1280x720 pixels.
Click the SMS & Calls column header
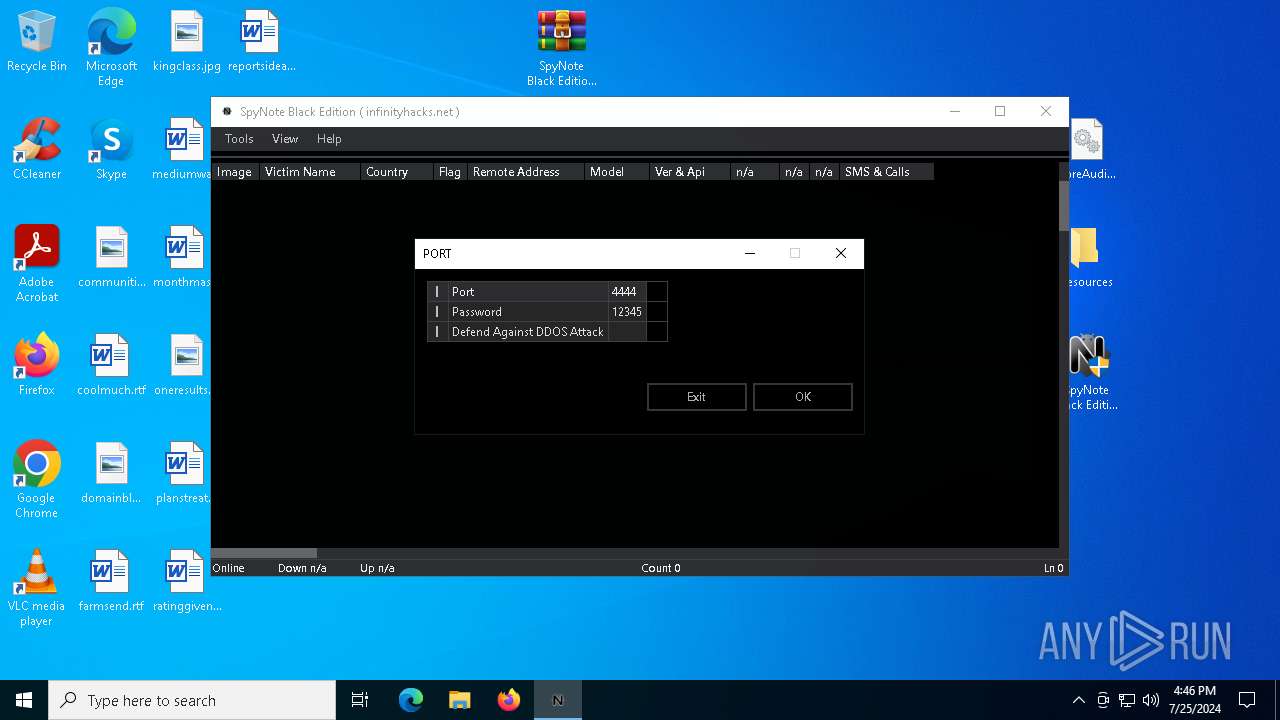click(x=887, y=172)
